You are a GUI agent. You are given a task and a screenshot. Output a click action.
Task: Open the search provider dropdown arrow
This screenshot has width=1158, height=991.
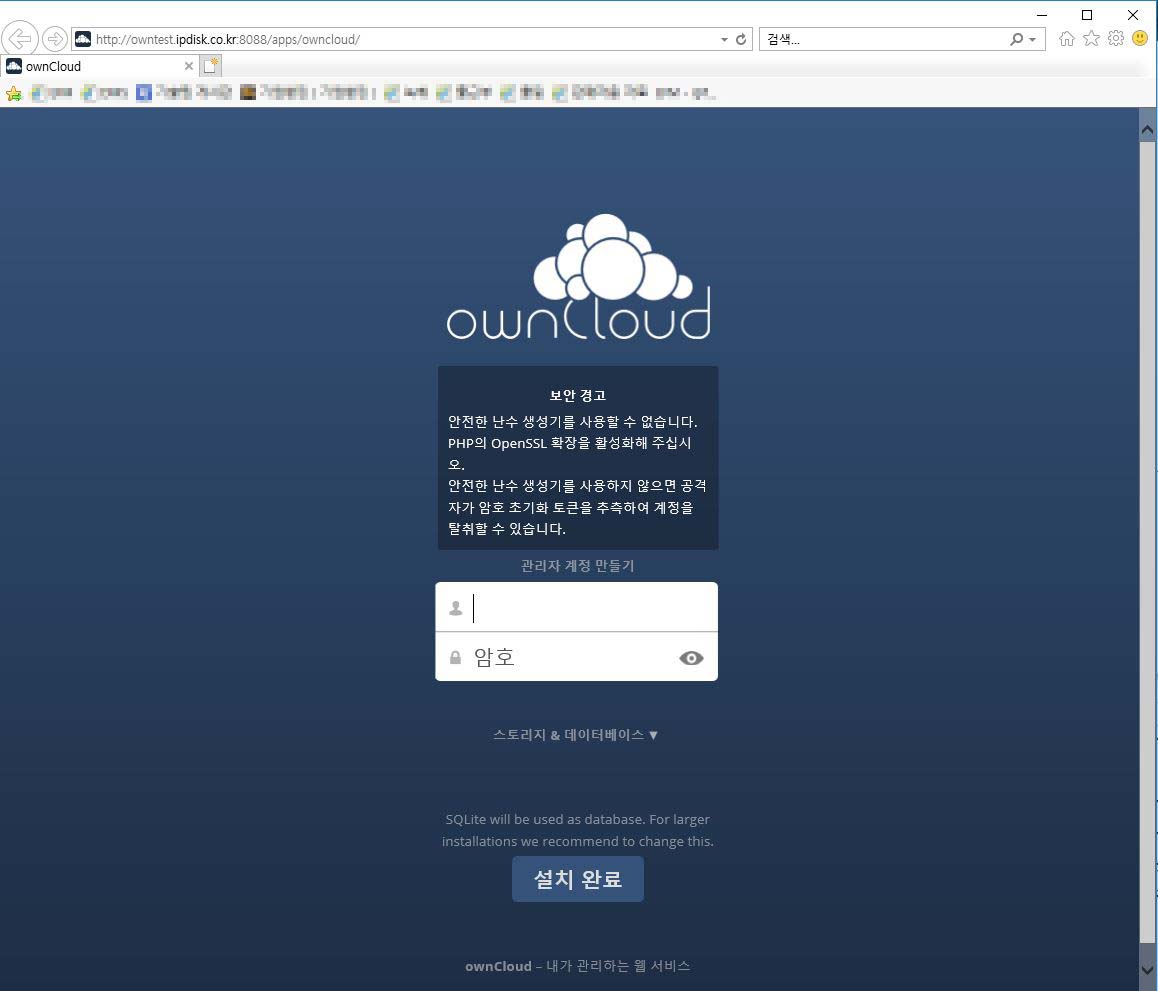pyautogui.click(x=1032, y=39)
